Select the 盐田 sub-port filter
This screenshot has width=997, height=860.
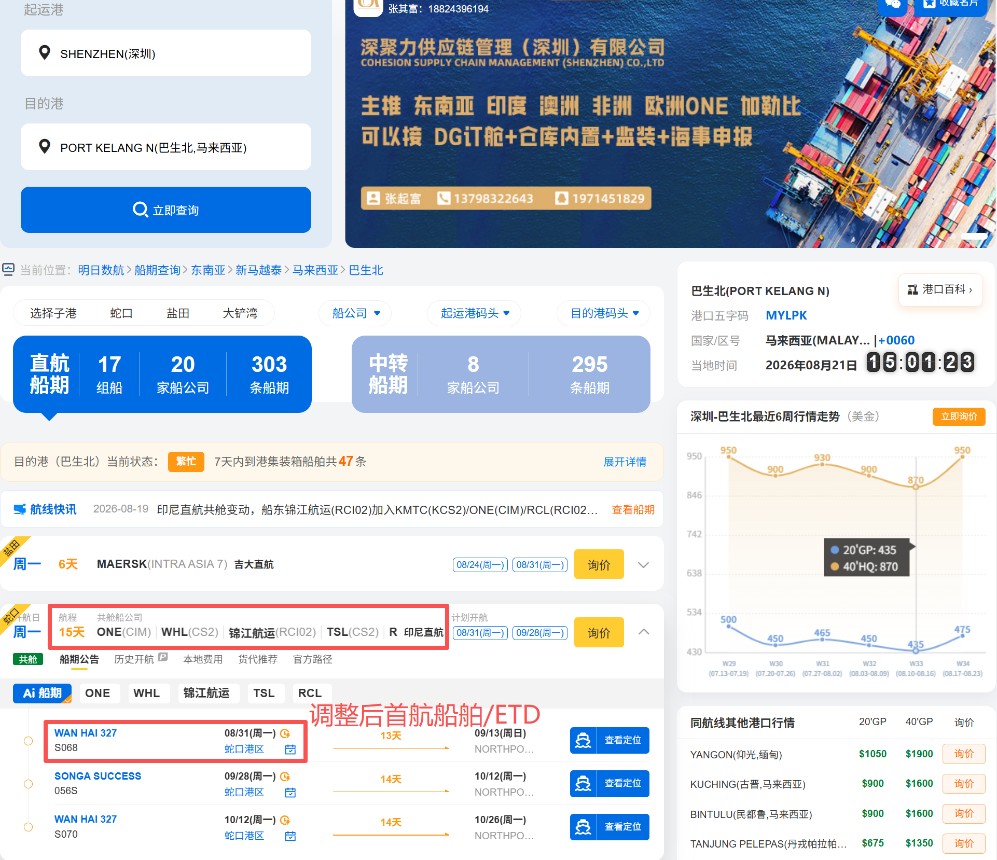[177, 313]
